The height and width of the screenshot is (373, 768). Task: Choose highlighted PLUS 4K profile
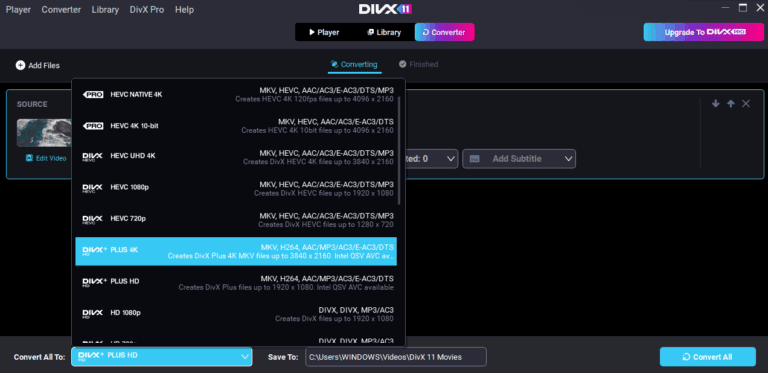coord(236,251)
